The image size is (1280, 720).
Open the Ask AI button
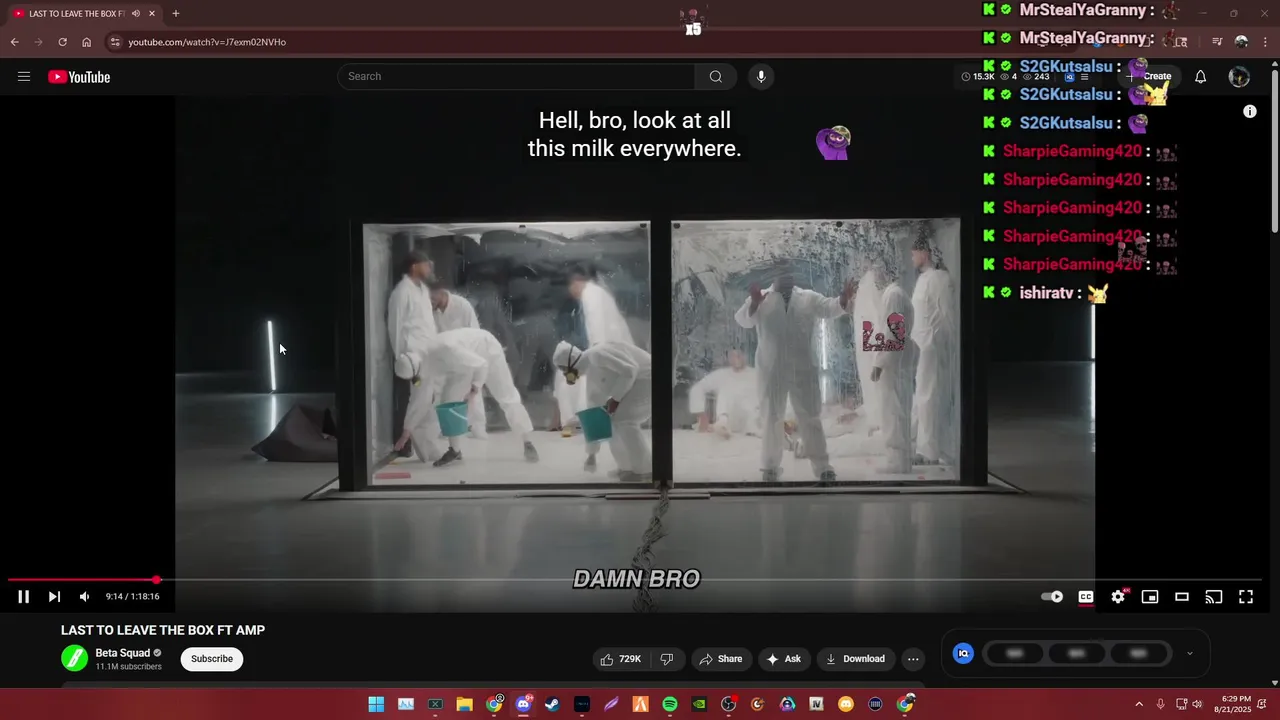784,659
